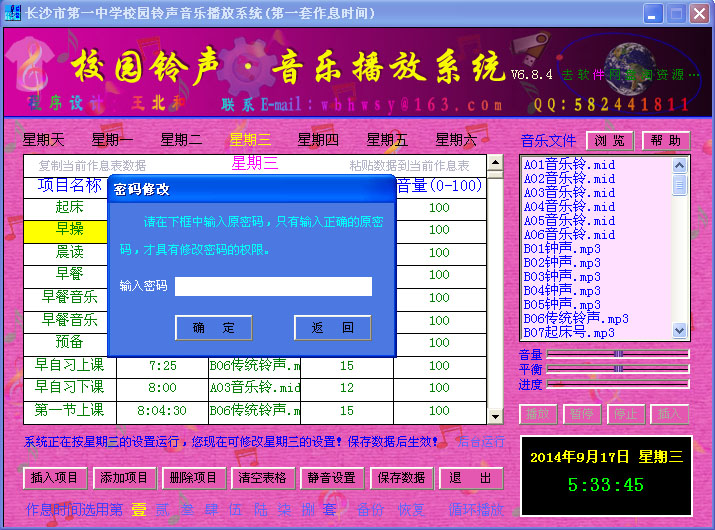Switch to the 星期三 tab

click(250, 140)
